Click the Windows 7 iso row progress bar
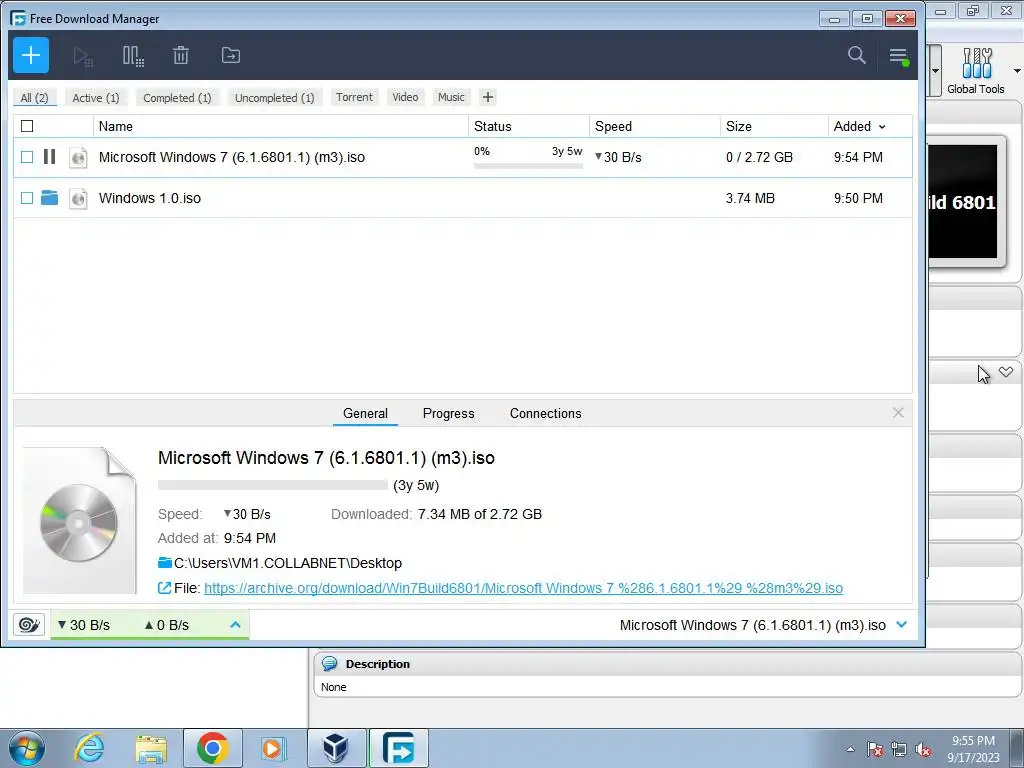The image size is (1024, 768). point(528,166)
